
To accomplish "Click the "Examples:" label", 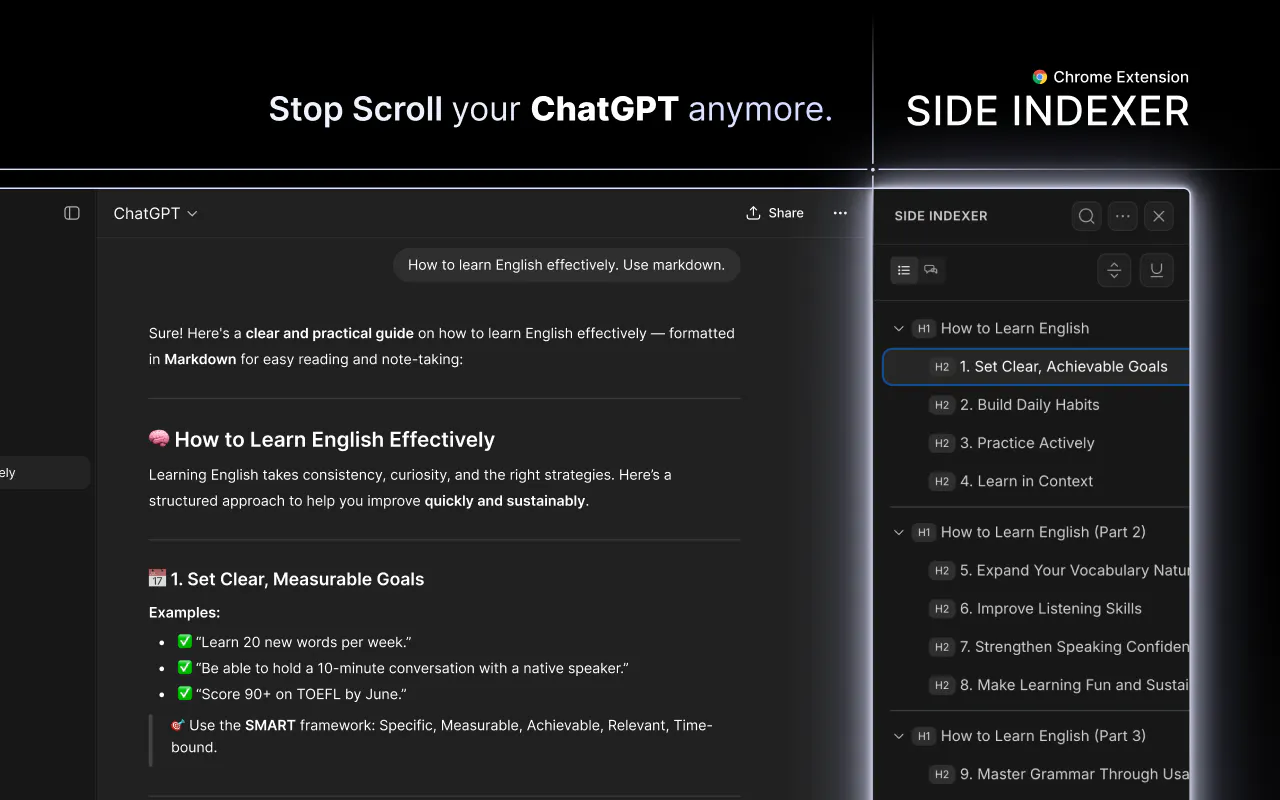I will 185,612.
